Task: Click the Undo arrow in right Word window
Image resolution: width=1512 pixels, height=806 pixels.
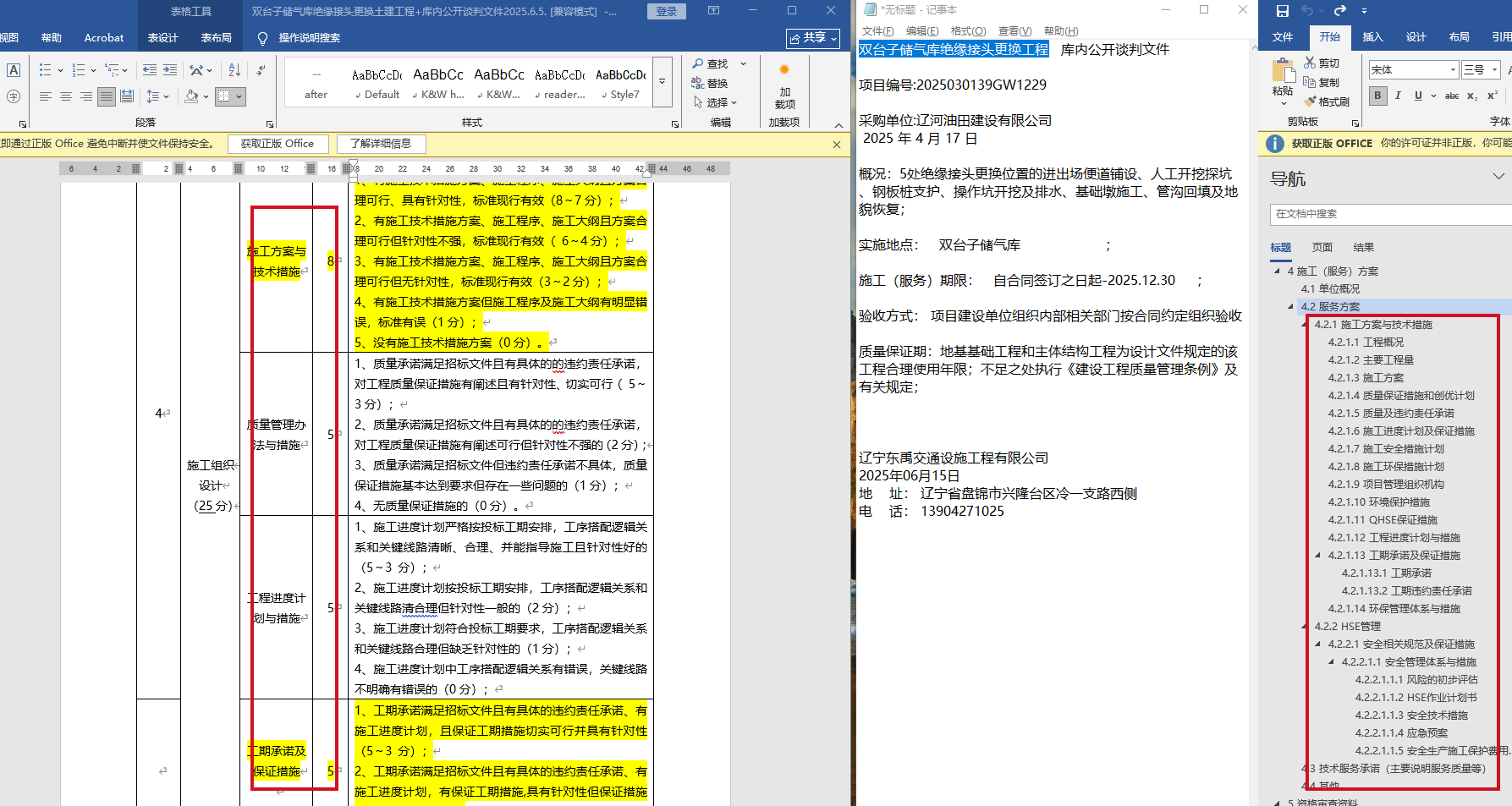Action: [x=1308, y=11]
